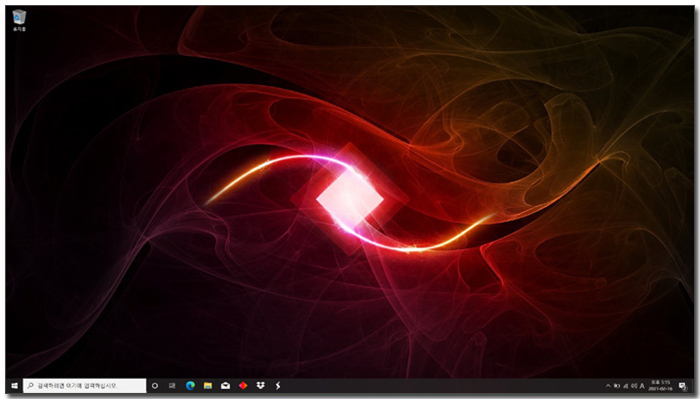The image size is (700, 399).
Task: Open the battery status tray icon
Action: [617, 386]
